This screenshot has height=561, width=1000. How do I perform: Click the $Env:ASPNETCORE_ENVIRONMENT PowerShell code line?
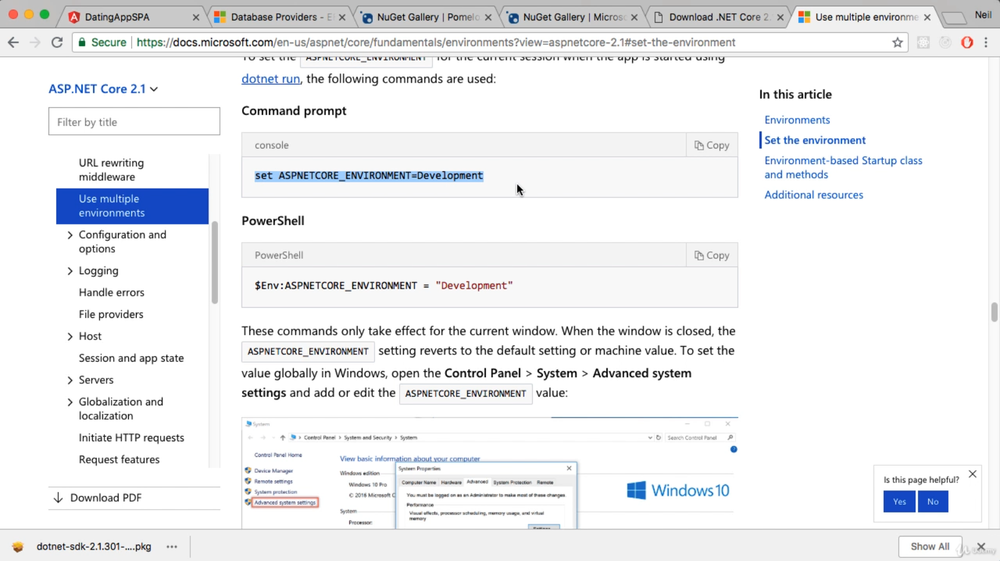tap(383, 286)
